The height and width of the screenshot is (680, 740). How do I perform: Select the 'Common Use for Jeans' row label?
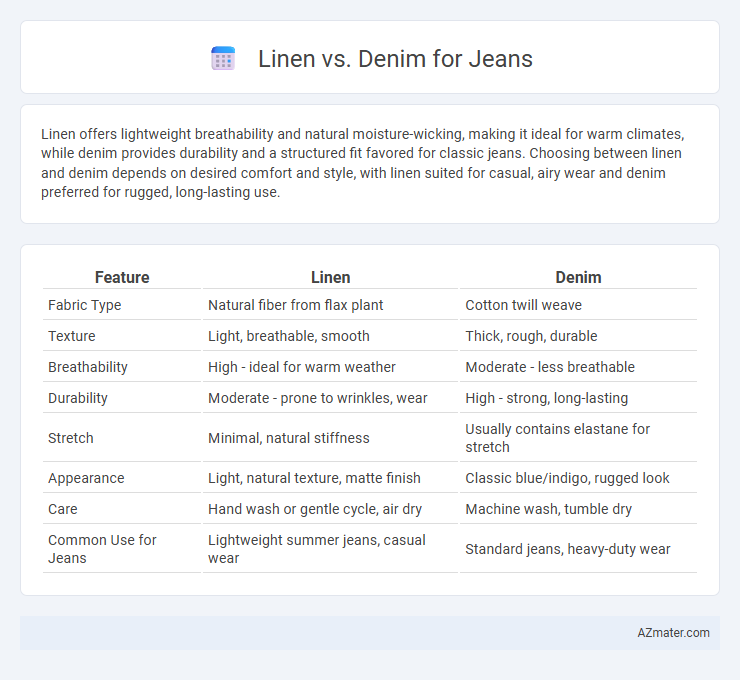(102, 549)
